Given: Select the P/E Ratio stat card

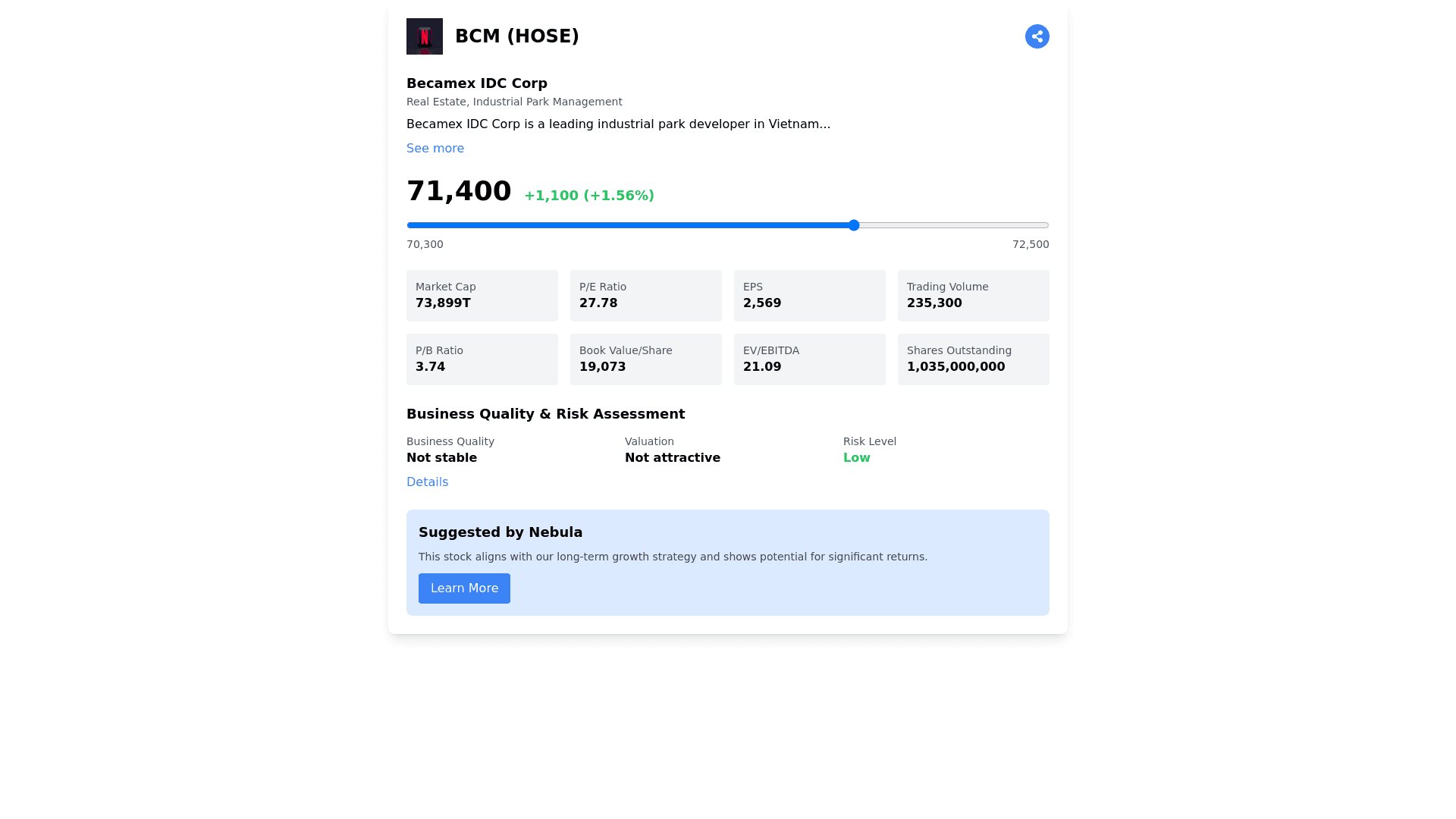Looking at the screenshot, I should 646,296.
